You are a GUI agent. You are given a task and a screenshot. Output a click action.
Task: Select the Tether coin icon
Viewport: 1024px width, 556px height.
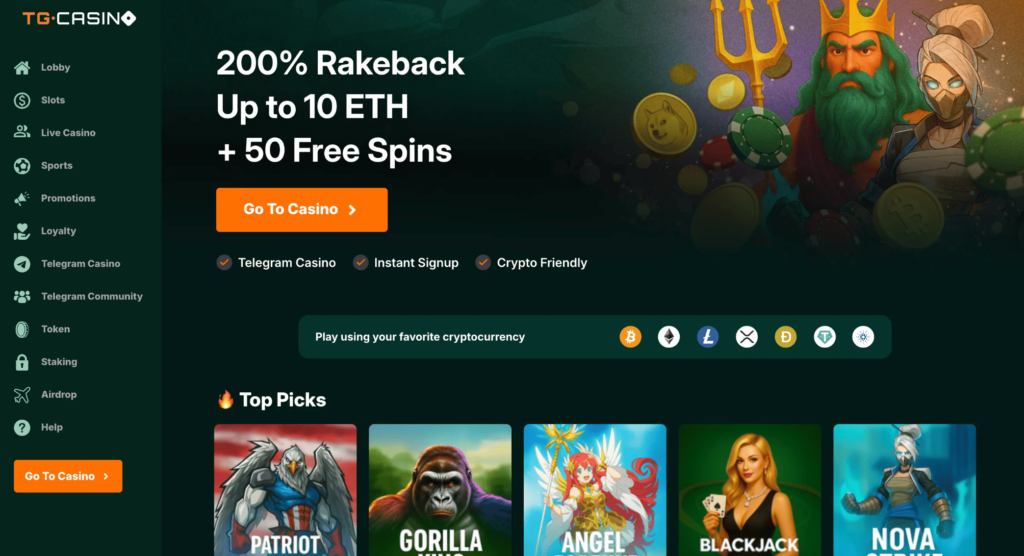click(x=824, y=337)
